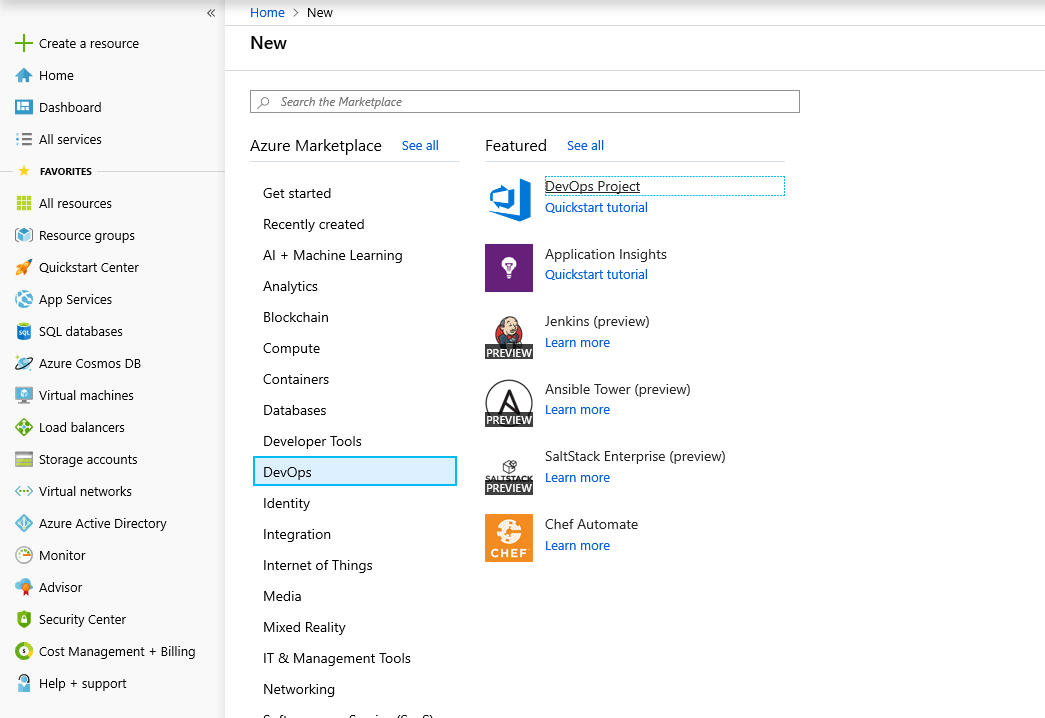Click Learn more under Jenkins
Viewport: 1045px width, 718px height.
pyautogui.click(x=577, y=343)
